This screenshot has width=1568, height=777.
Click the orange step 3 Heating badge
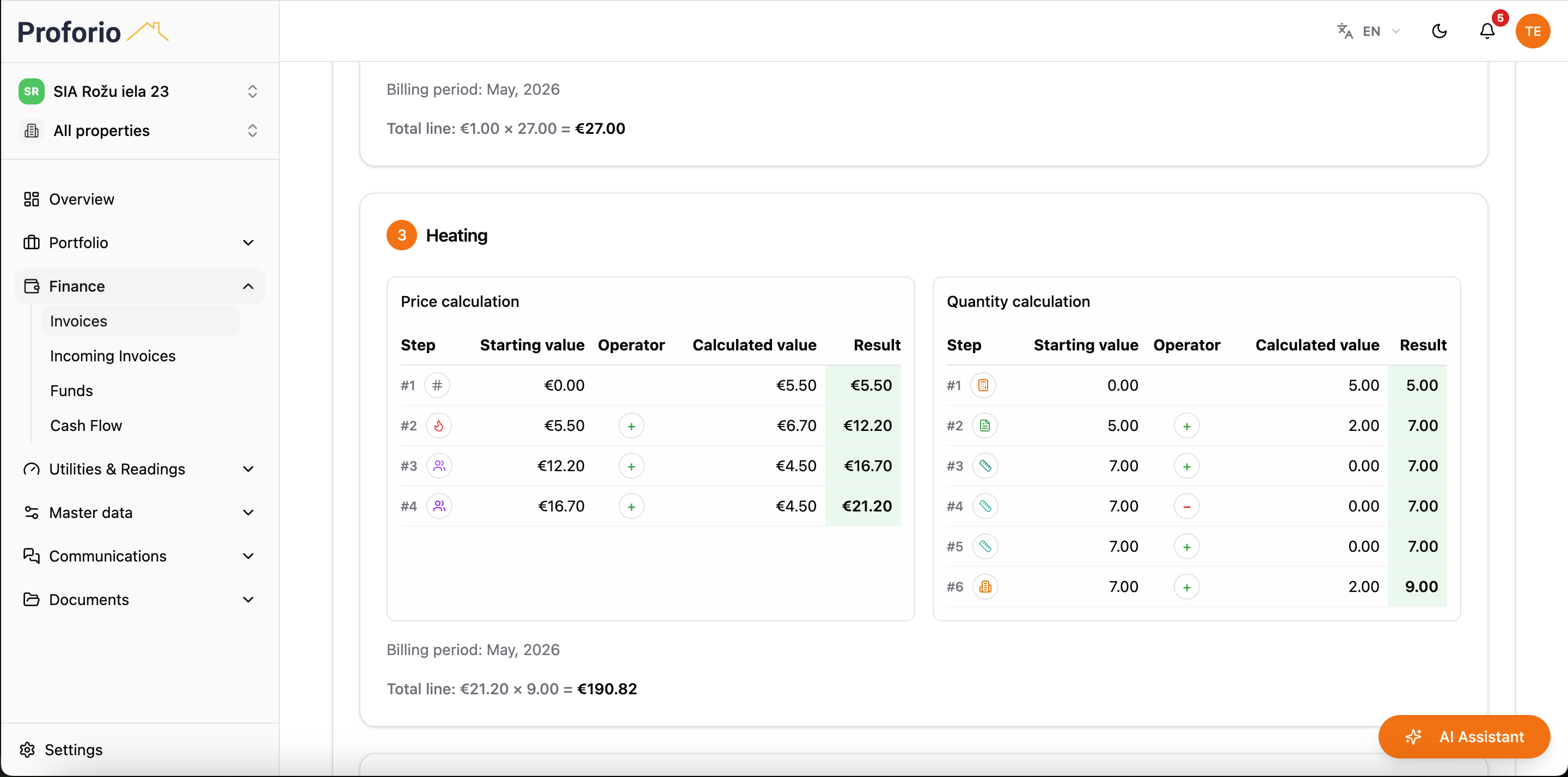point(402,235)
